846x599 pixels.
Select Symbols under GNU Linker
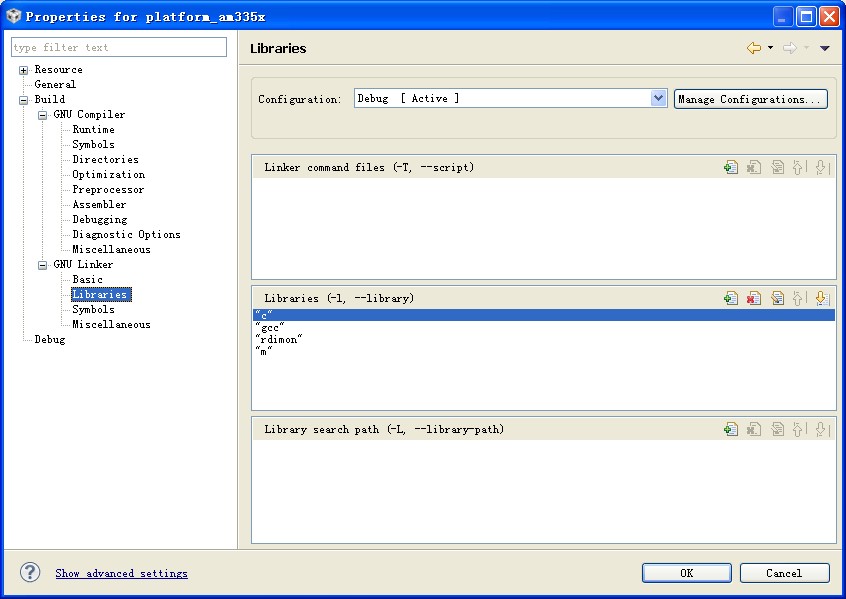click(93, 310)
